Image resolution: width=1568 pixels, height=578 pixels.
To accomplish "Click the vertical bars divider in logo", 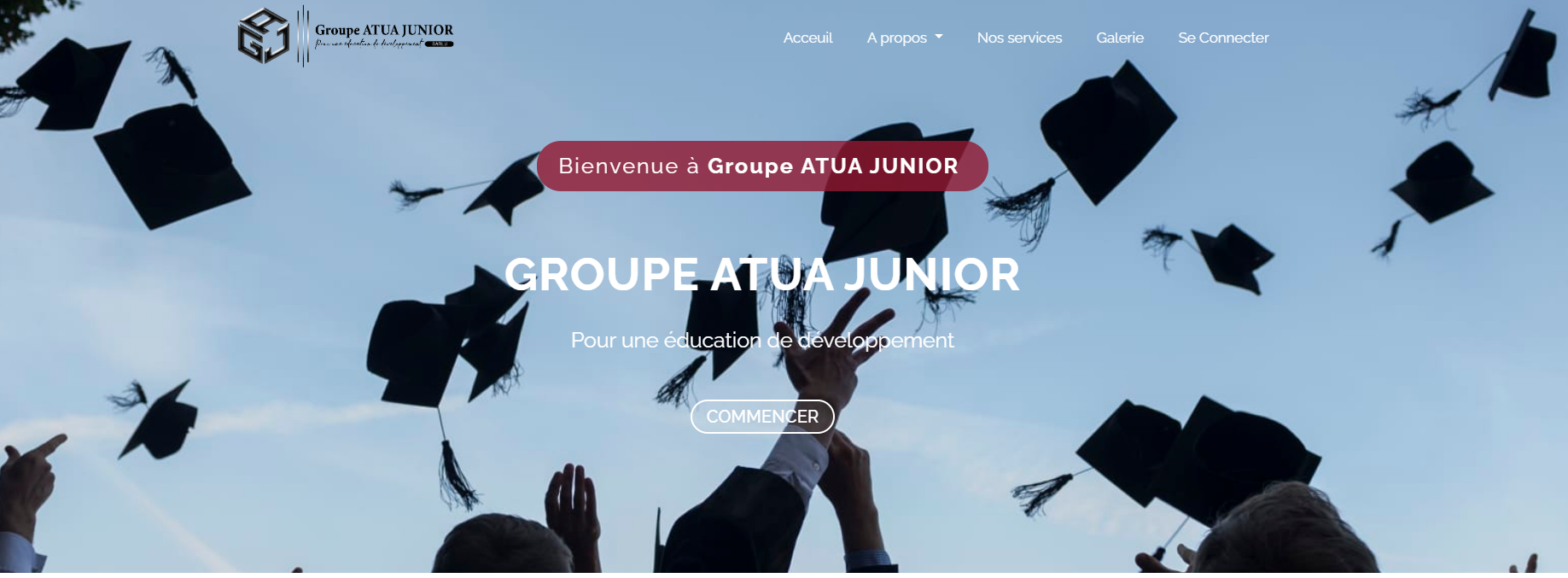I will point(303,36).
